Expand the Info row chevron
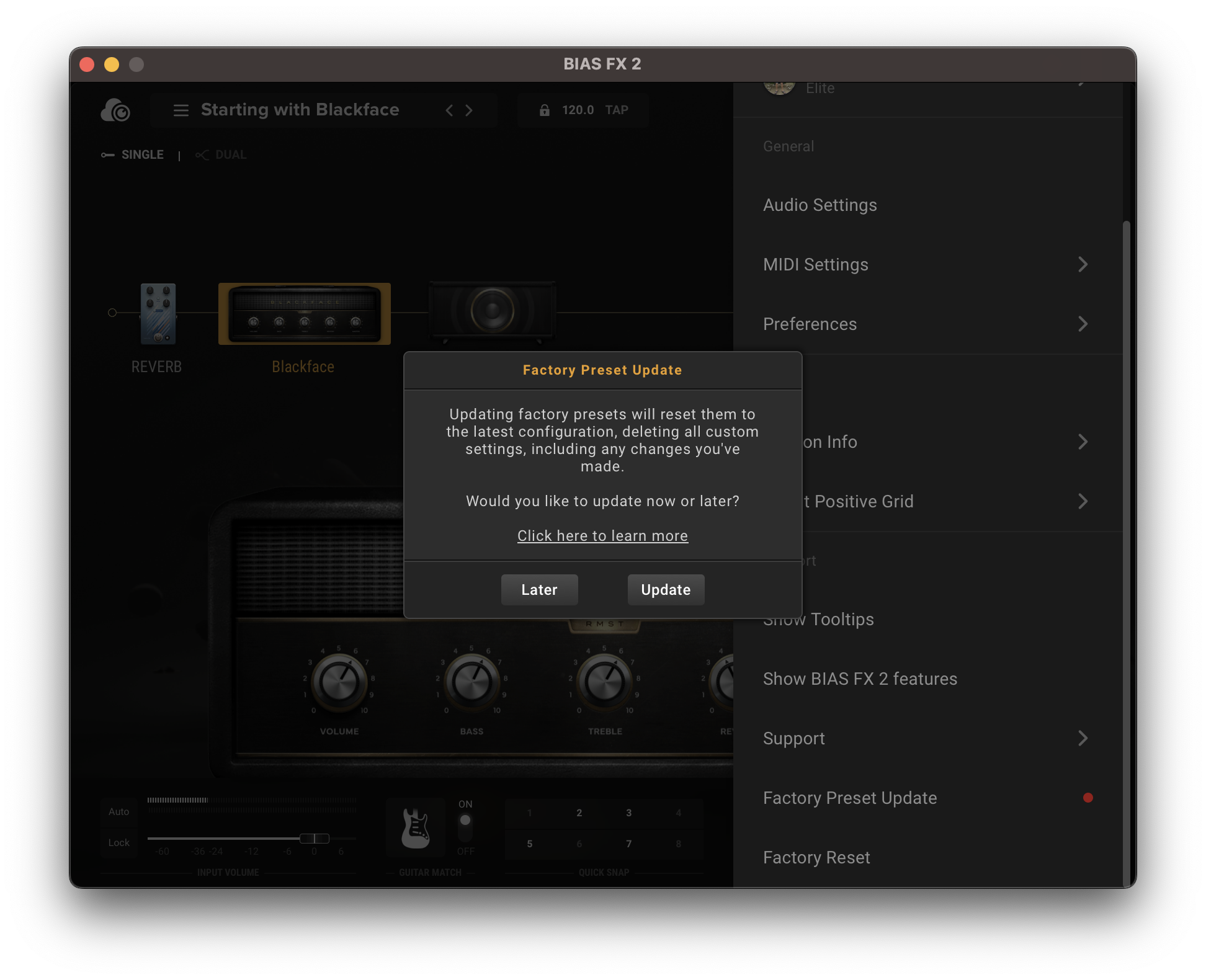The height and width of the screenshot is (980, 1206). tap(1083, 442)
